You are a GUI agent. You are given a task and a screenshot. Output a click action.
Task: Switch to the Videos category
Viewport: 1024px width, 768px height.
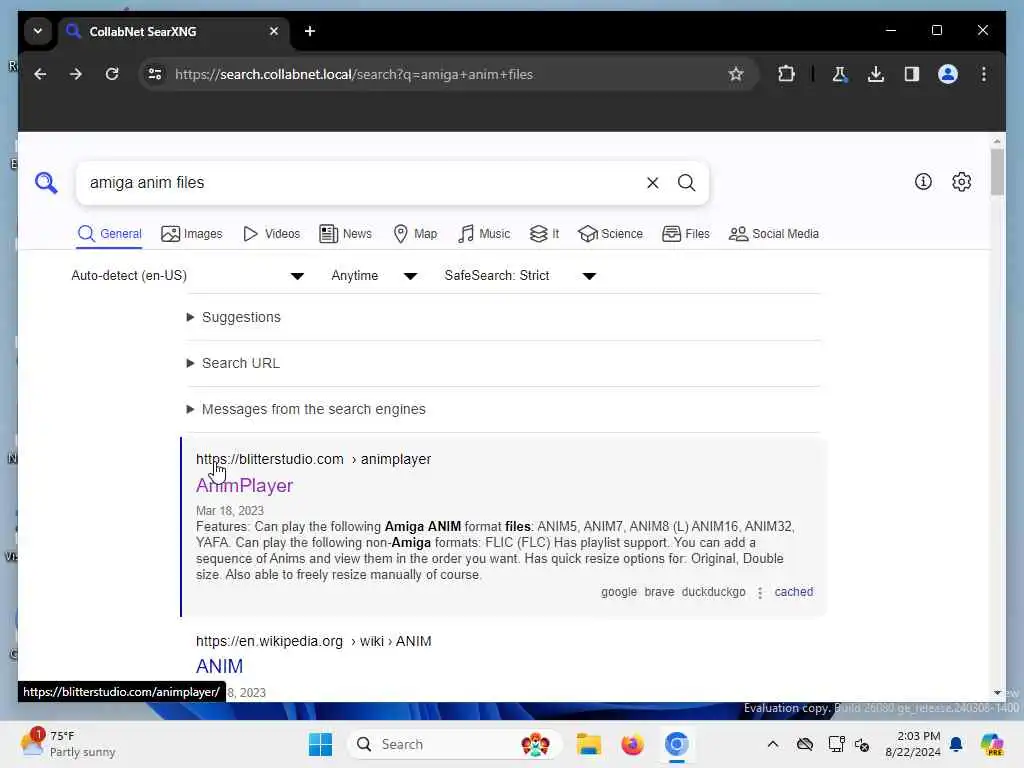click(x=271, y=234)
